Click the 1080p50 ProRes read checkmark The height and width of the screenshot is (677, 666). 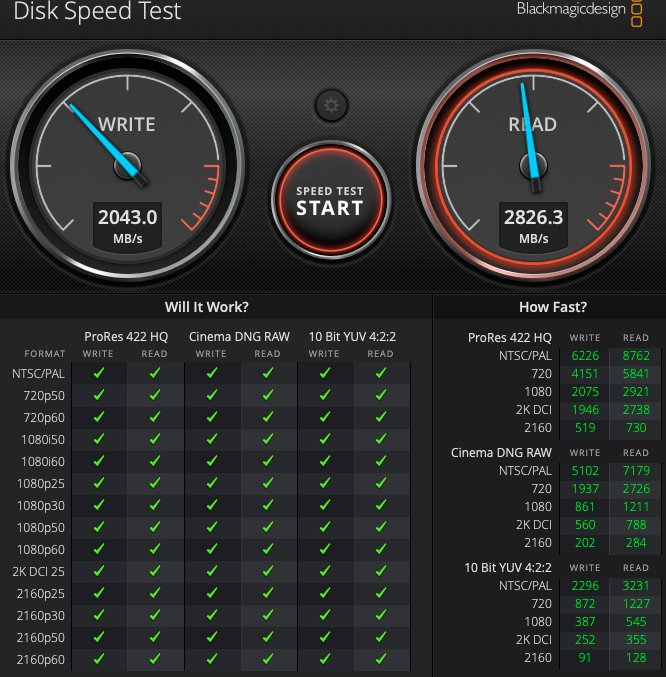pyautogui.click(x=155, y=527)
